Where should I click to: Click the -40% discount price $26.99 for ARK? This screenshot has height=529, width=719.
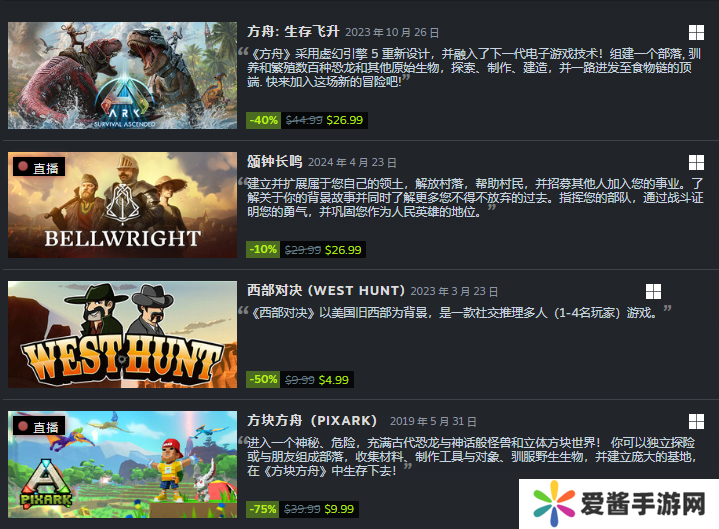pyautogui.click(x=307, y=120)
